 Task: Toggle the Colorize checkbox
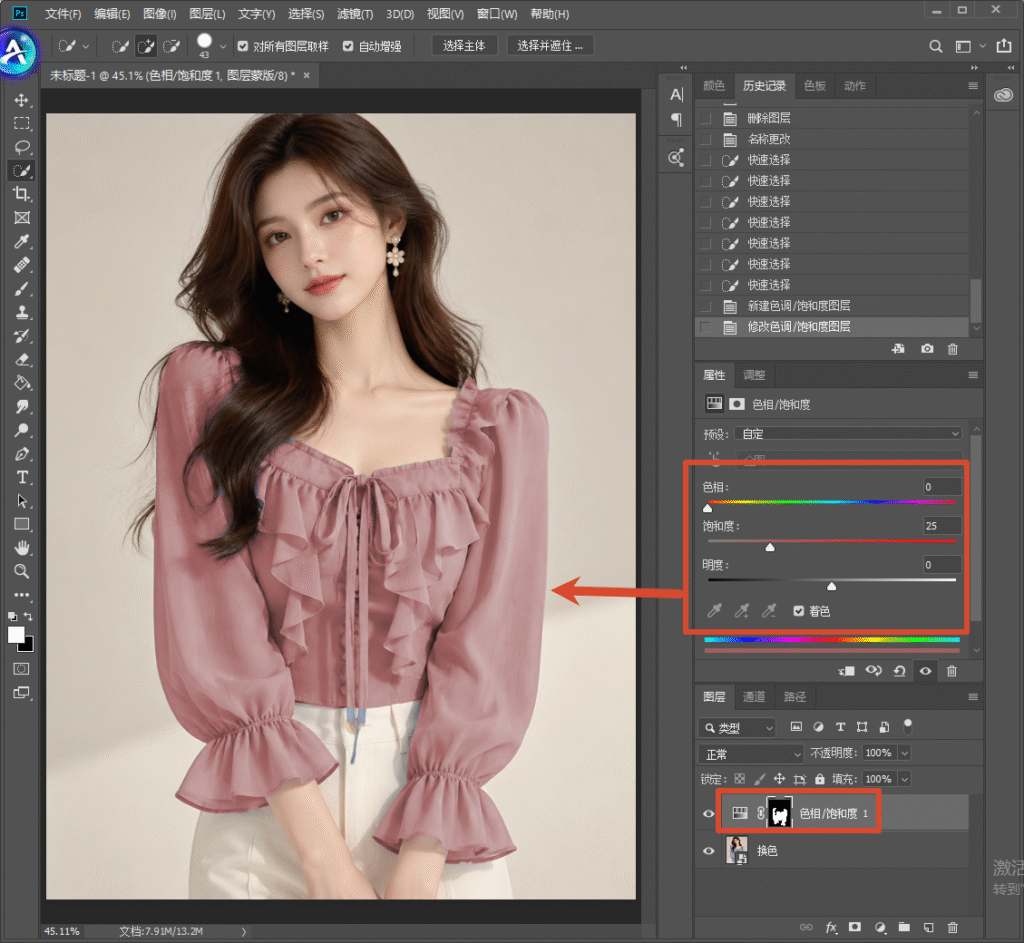(798, 611)
